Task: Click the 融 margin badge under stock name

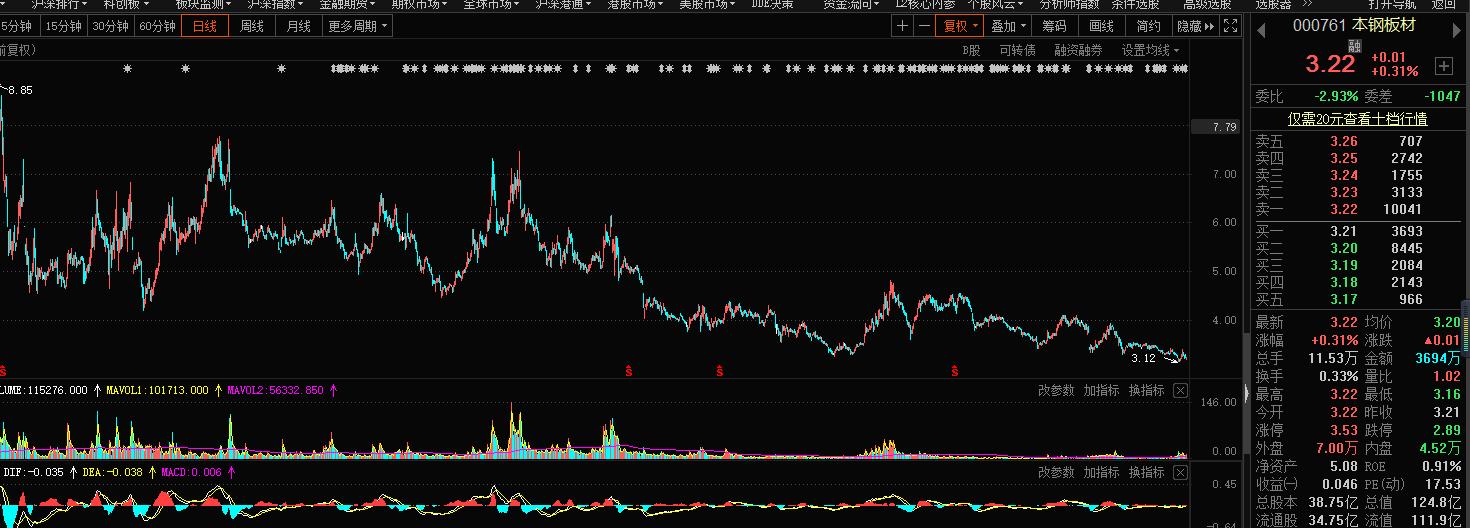Action: coord(1355,45)
